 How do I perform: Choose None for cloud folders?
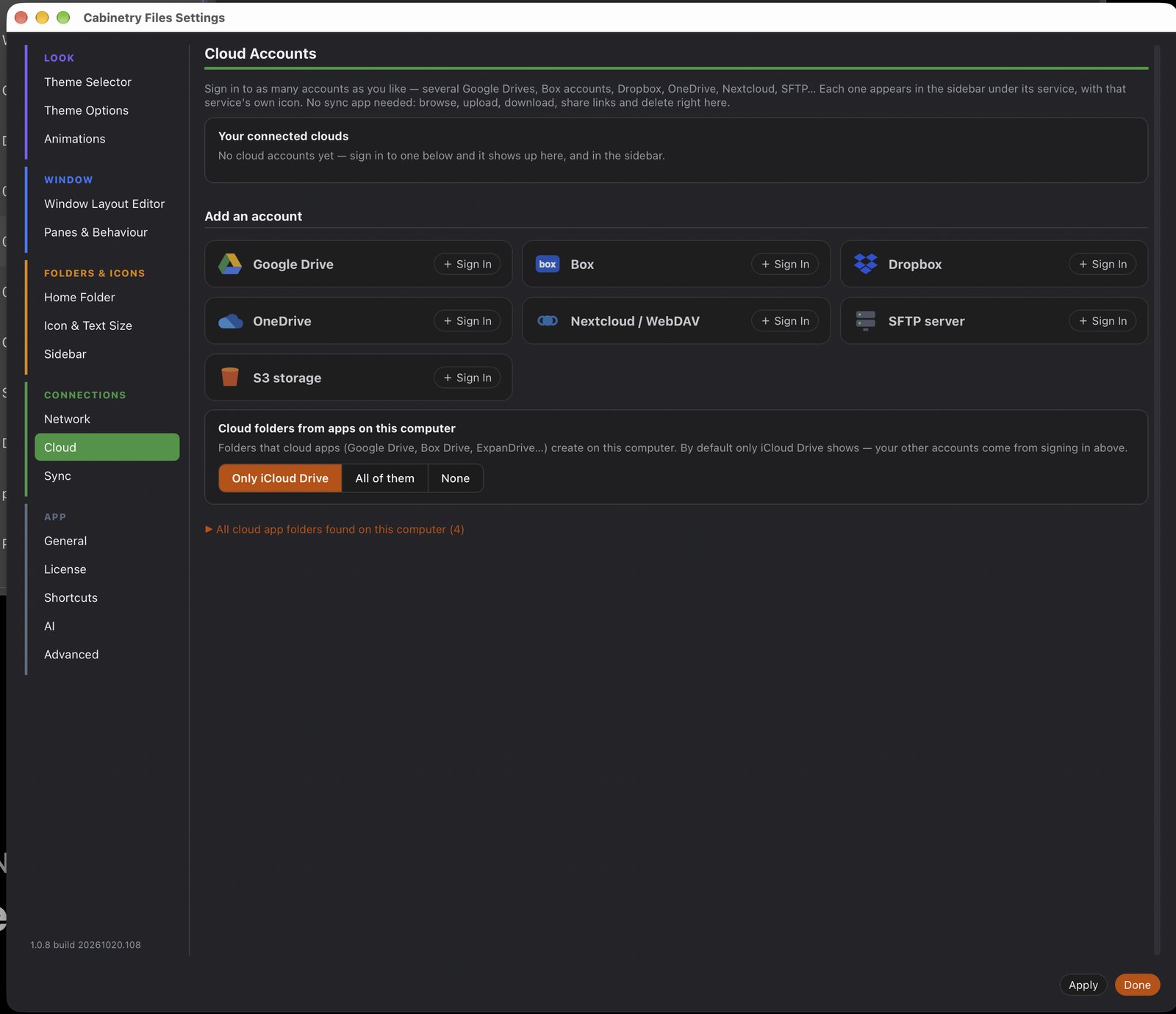[x=455, y=478]
